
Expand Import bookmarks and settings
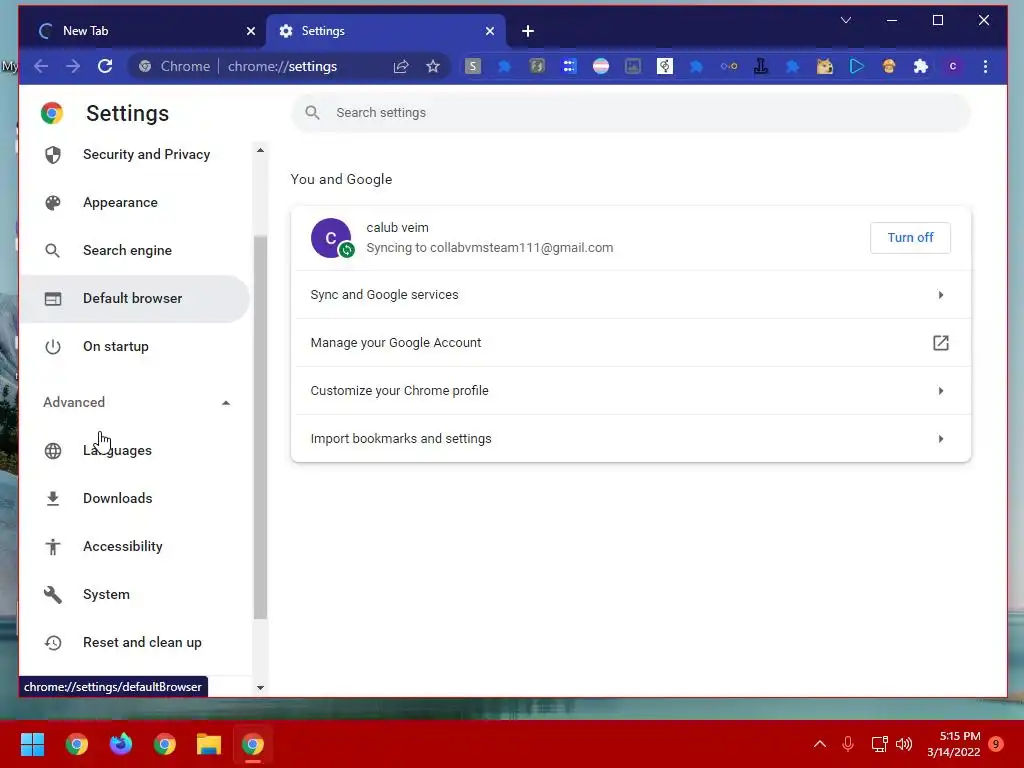tap(631, 439)
